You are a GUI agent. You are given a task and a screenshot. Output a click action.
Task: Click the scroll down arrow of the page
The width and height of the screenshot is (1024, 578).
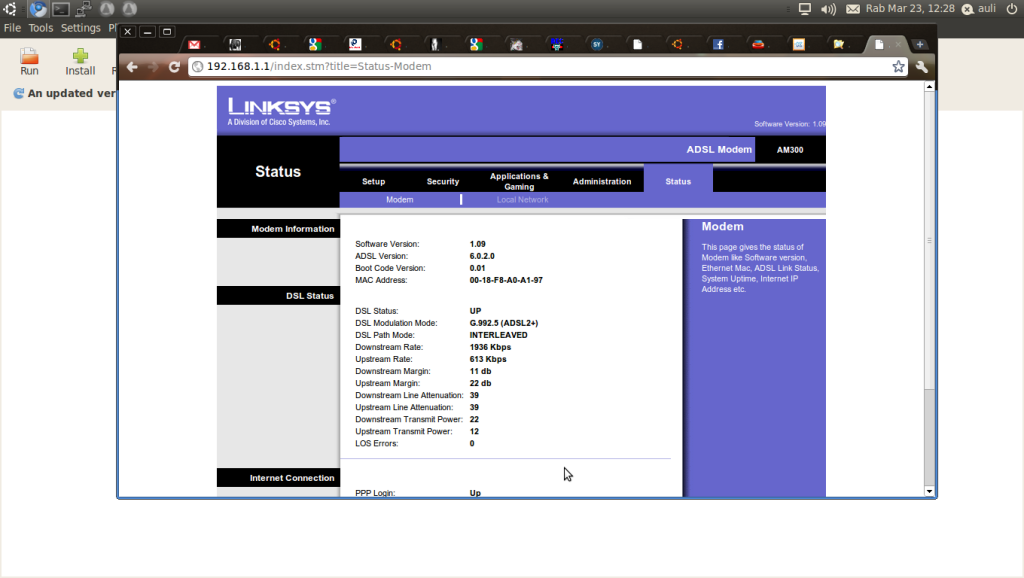tap(929, 491)
